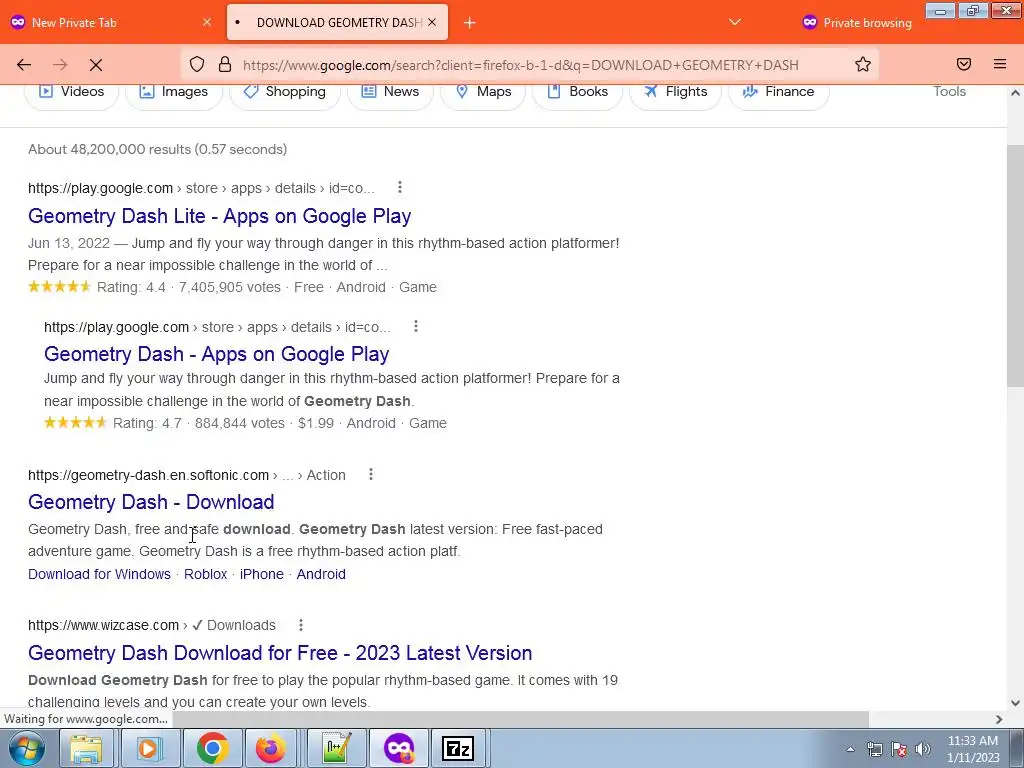Switch to Firefox private window taskbar icon
This screenshot has width=1024, height=768.
[399, 748]
